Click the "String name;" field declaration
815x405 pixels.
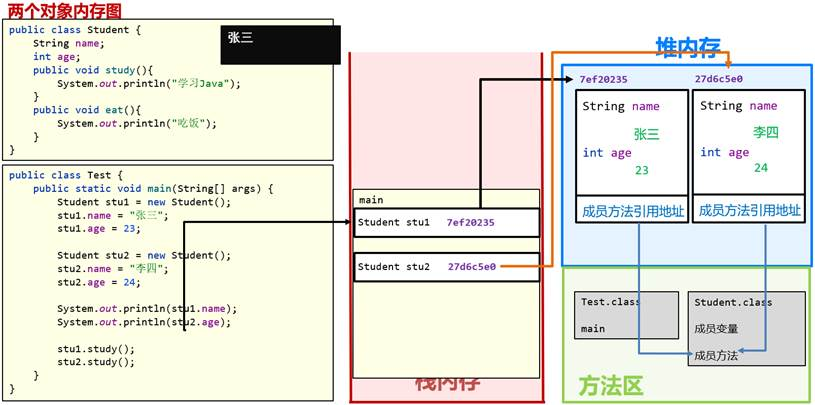pos(69,44)
